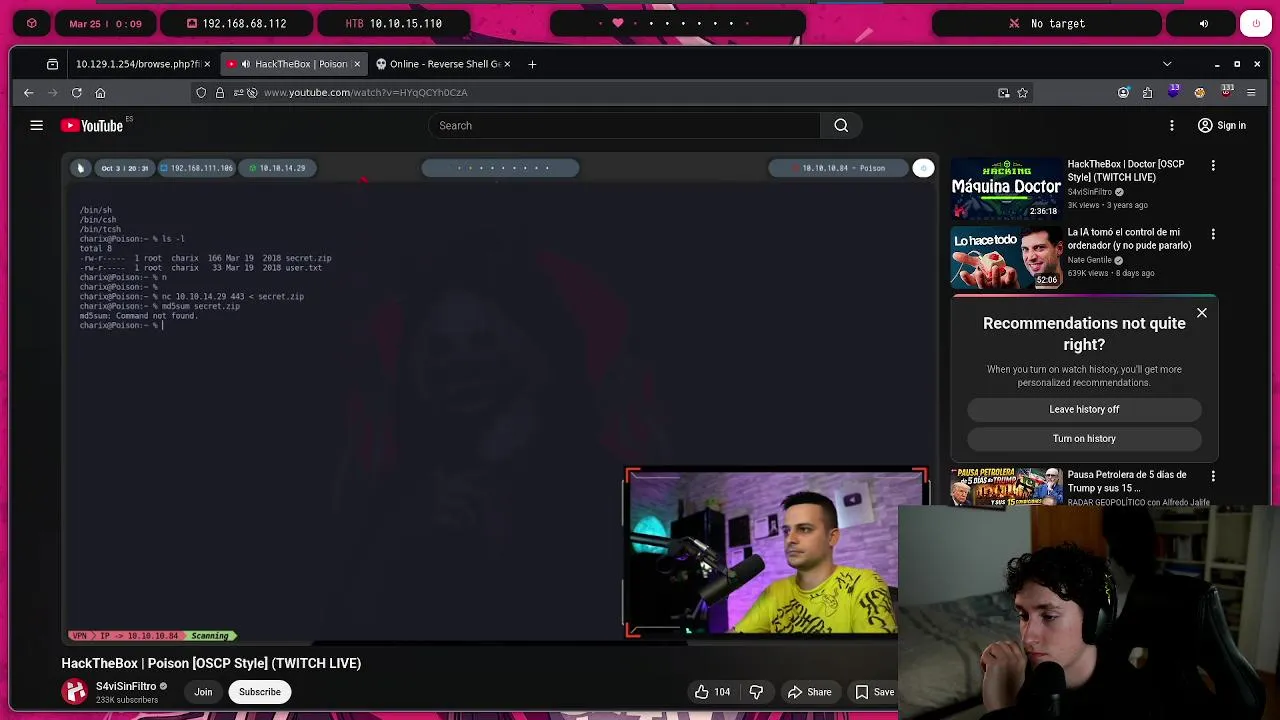
Task: Select the HackTheBox Poison tab
Action: (x=292, y=64)
